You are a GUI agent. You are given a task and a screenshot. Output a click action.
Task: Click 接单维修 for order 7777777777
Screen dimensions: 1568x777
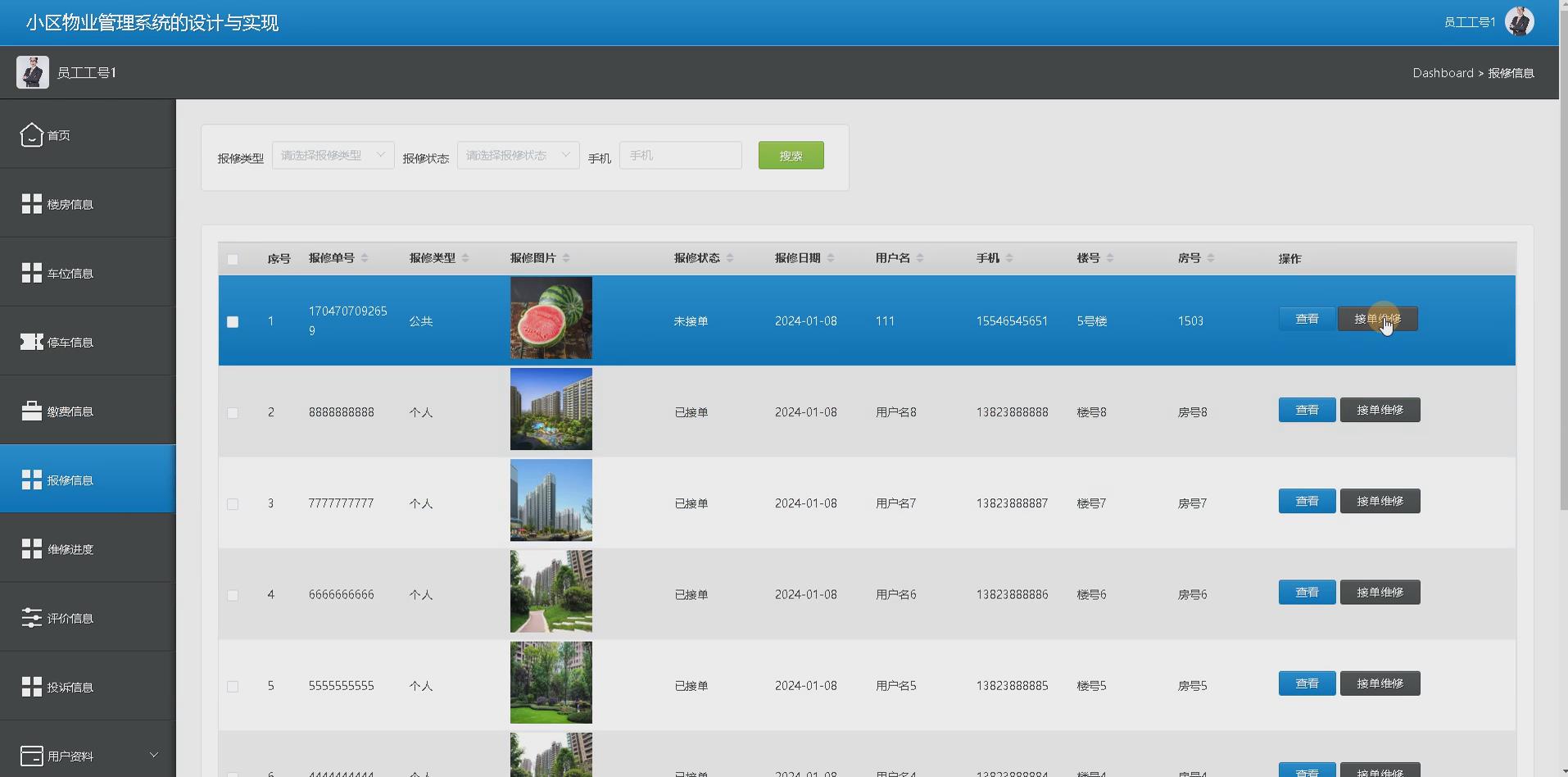(1380, 501)
